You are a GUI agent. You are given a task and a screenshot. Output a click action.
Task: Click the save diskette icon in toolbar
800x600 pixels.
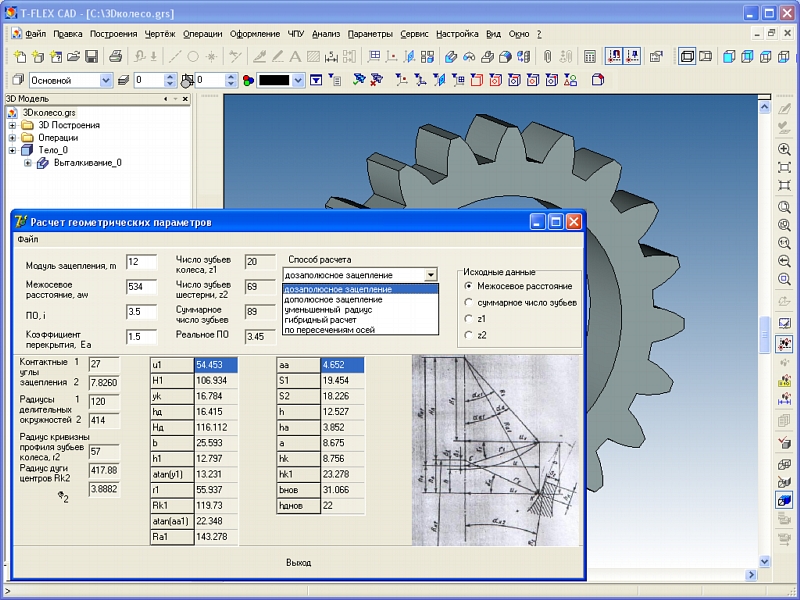pos(91,56)
